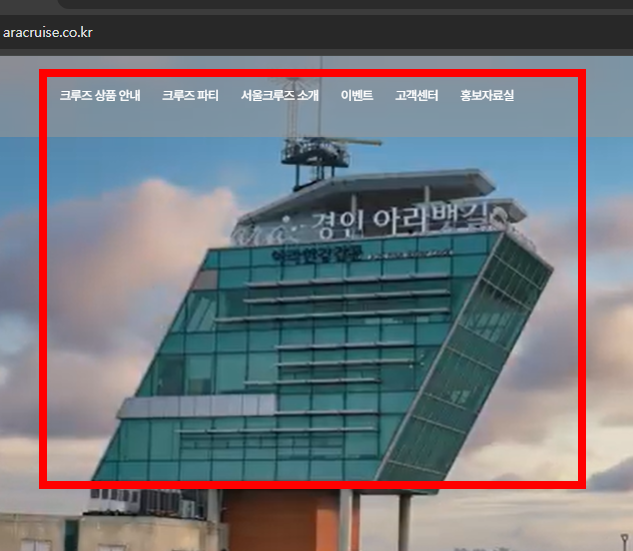Open the 고객센터 menu
The width and height of the screenshot is (633, 551).
(x=417, y=96)
